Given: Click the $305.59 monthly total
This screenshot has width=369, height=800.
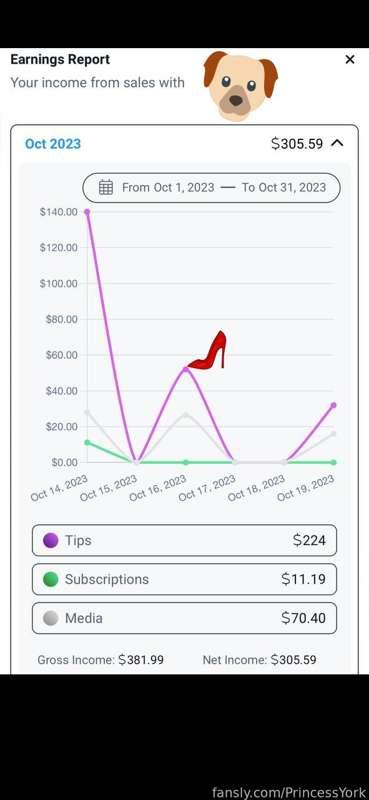Looking at the screenshot, I should point(297,144).
